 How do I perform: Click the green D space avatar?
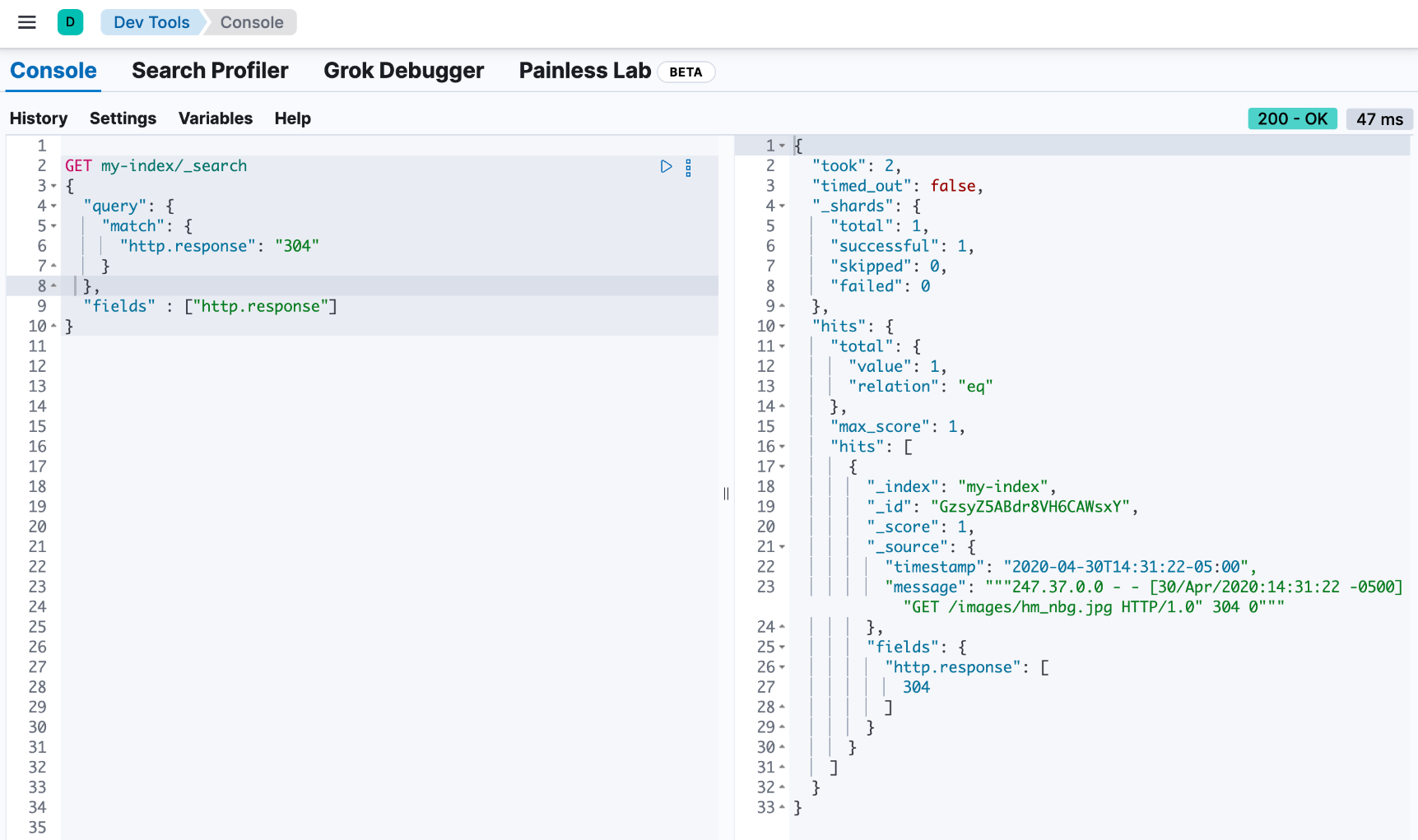point(70,22)
